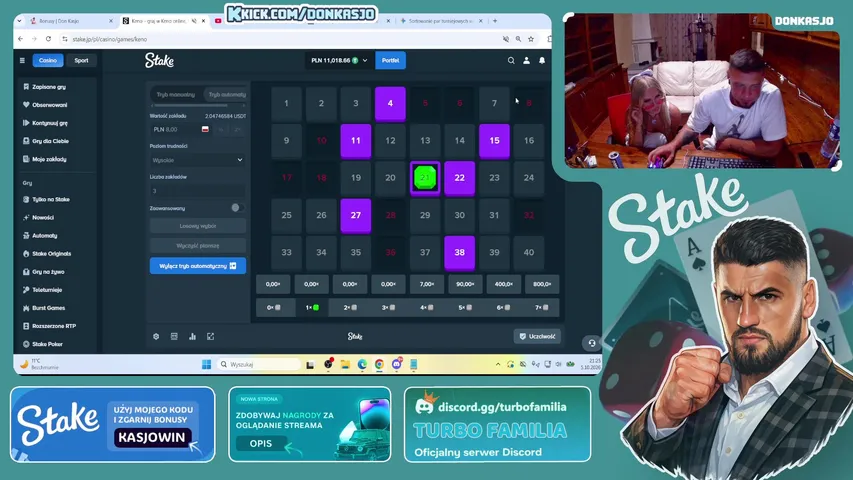
Task: Open Kontynuuj grę in sidebar
Action: click(50, 123)
